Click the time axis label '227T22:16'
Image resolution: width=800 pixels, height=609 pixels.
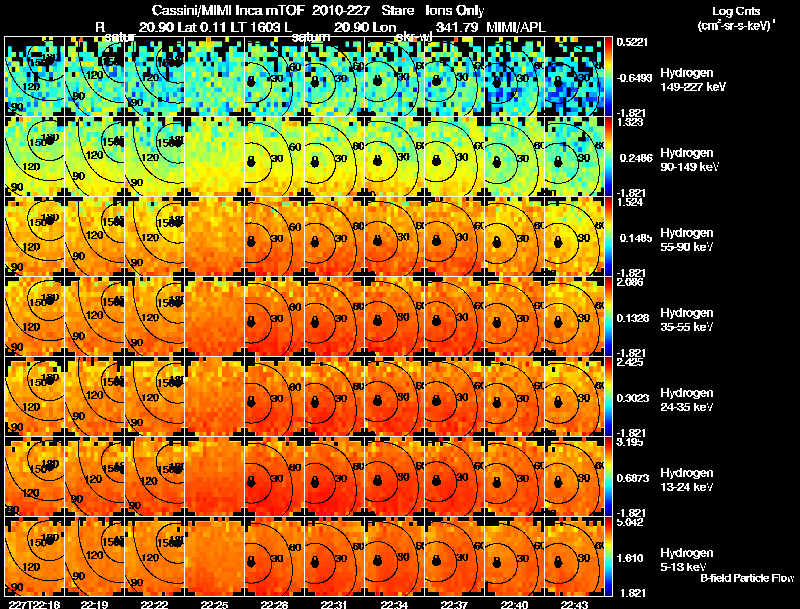coord(34,604)
